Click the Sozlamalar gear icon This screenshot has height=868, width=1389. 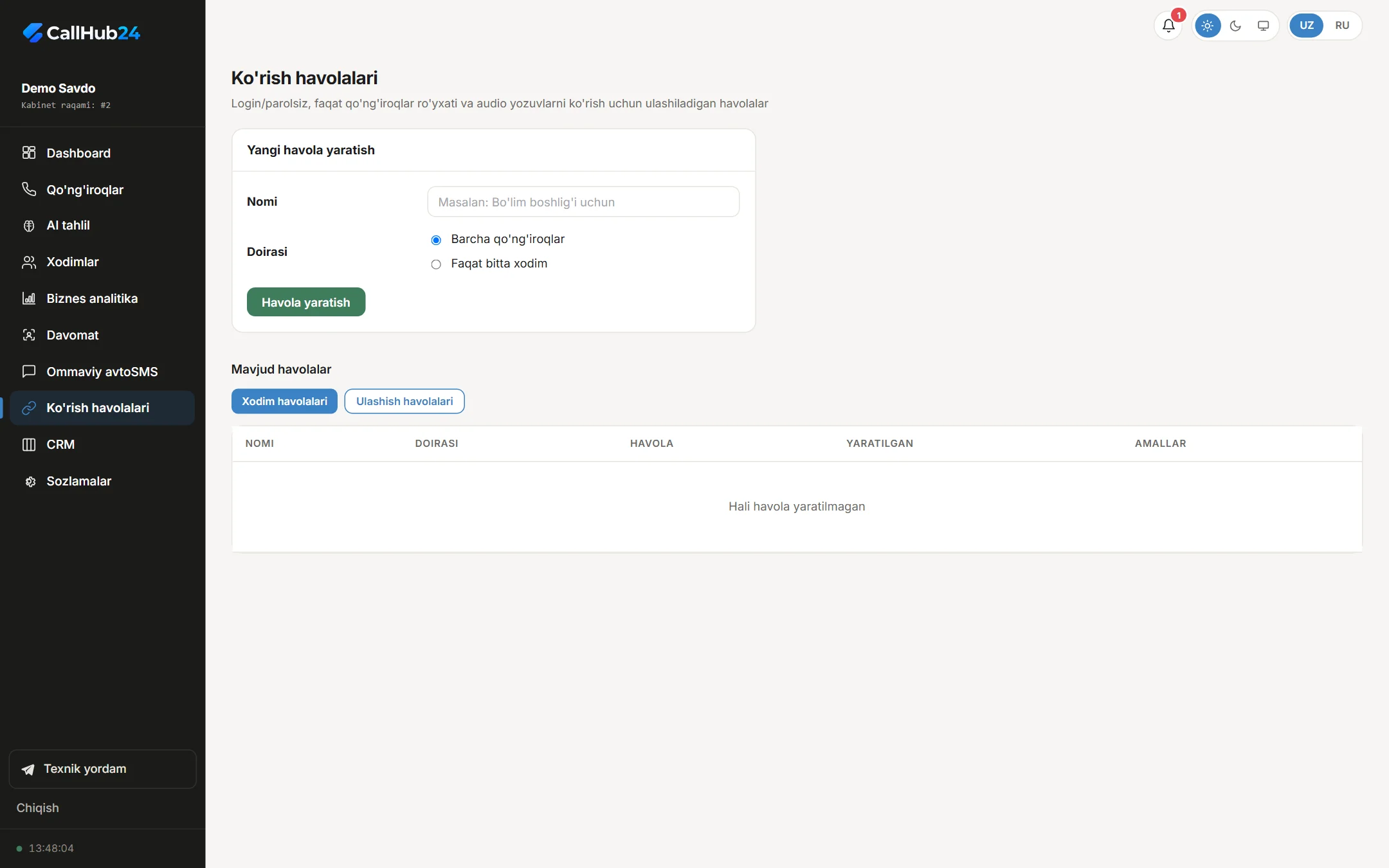pos(29,481)
